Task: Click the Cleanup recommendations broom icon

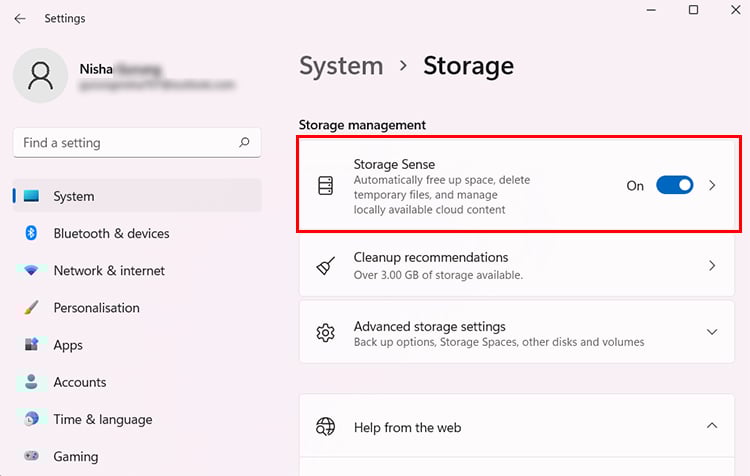Action: pos(325,266)
